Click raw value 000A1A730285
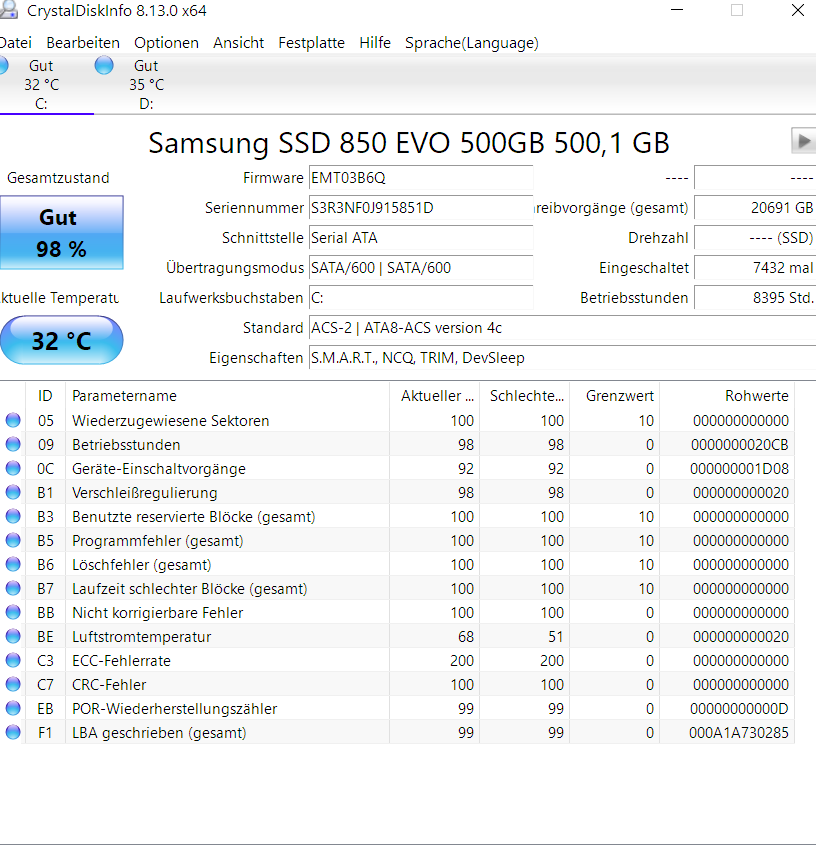816x855 pixels. coord(739,733)
